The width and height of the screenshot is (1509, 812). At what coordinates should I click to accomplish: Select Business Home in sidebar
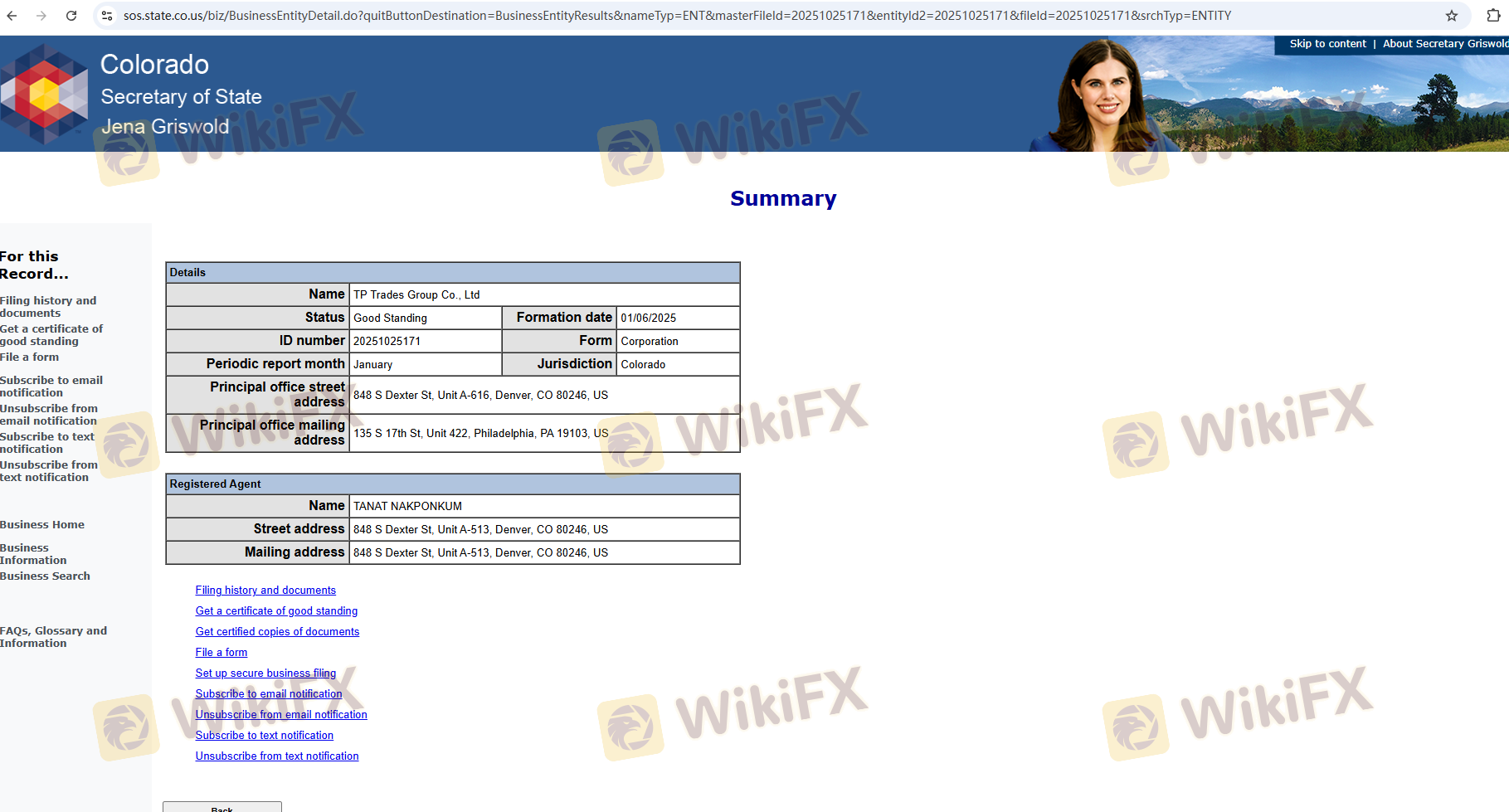(x=42, y=525)
